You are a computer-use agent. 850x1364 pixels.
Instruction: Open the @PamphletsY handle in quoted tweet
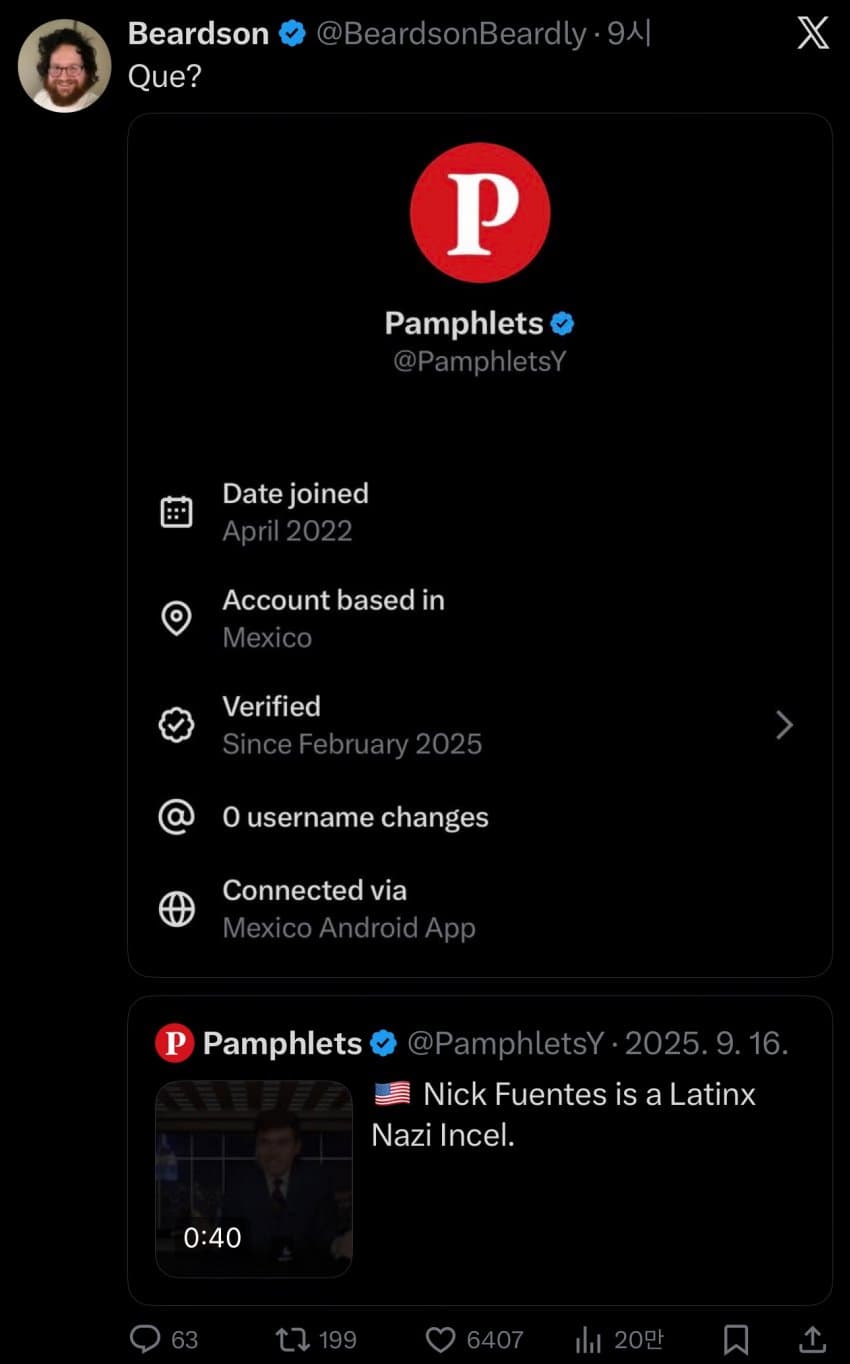(x=505, y=1044)
